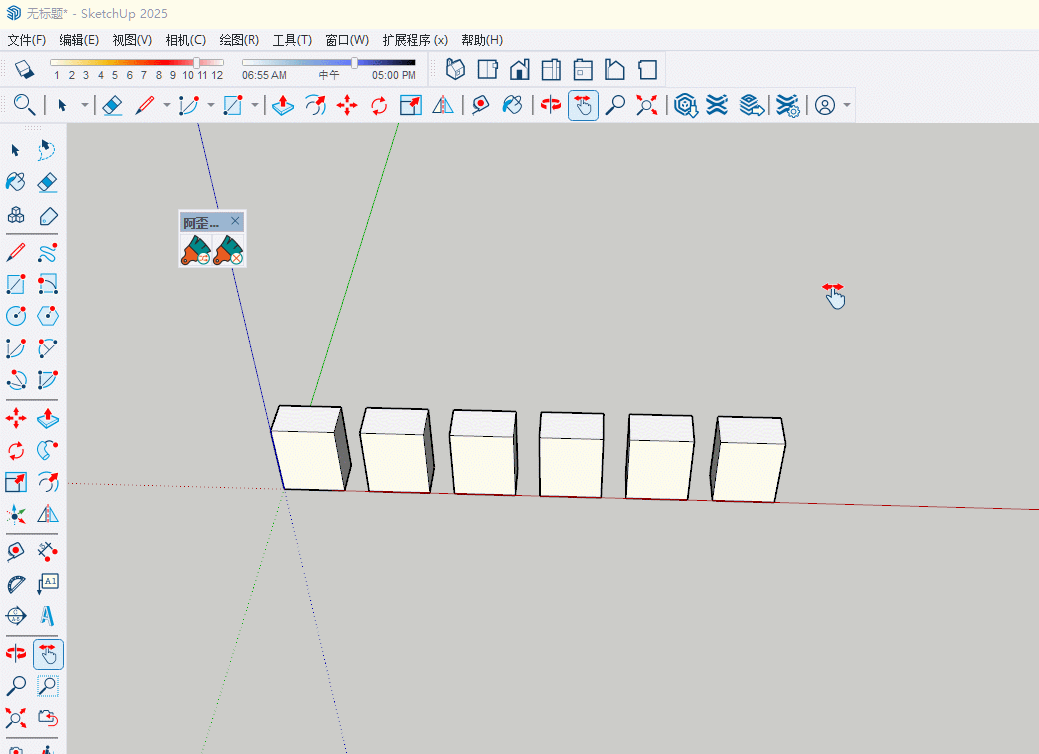Select the Lasso Select tool
This screenshot has height=754, width=1039.
(x=47, y=150)
